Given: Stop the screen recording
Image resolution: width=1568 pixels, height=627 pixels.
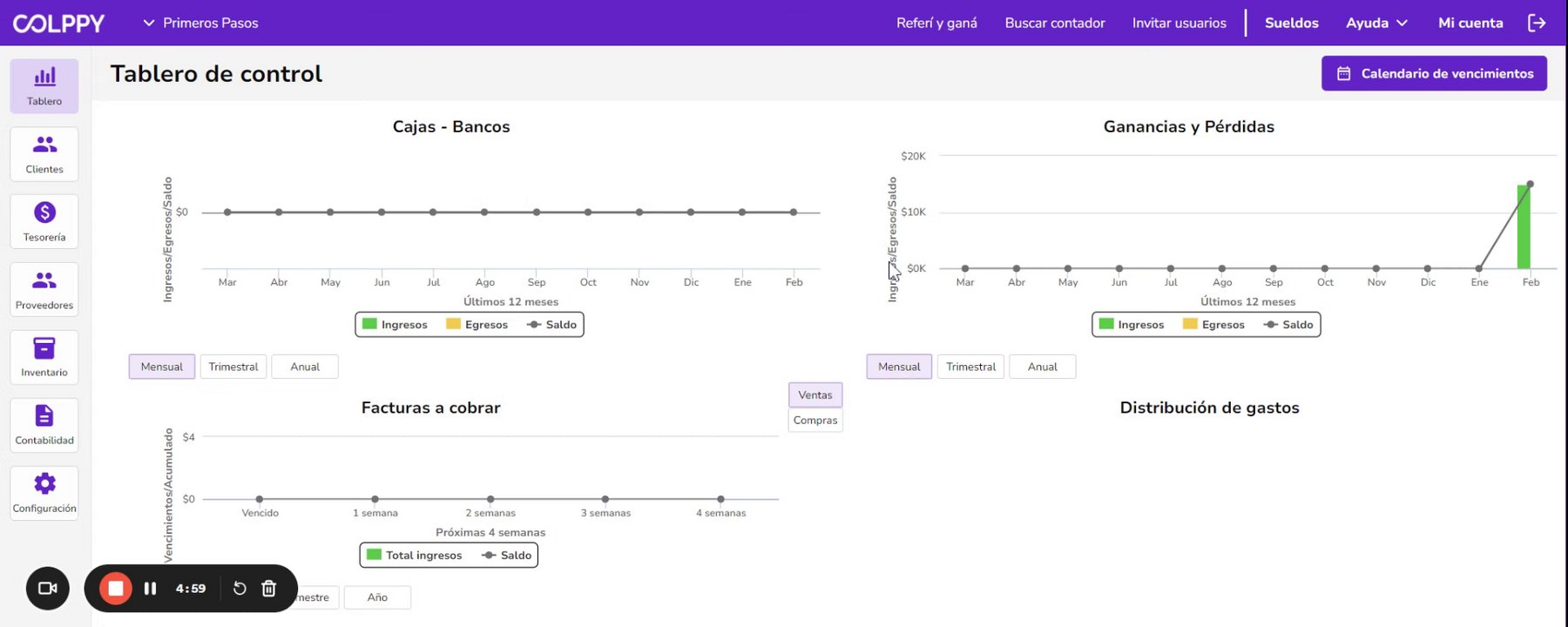Looking at the screenshot, I should click(116, 589).
